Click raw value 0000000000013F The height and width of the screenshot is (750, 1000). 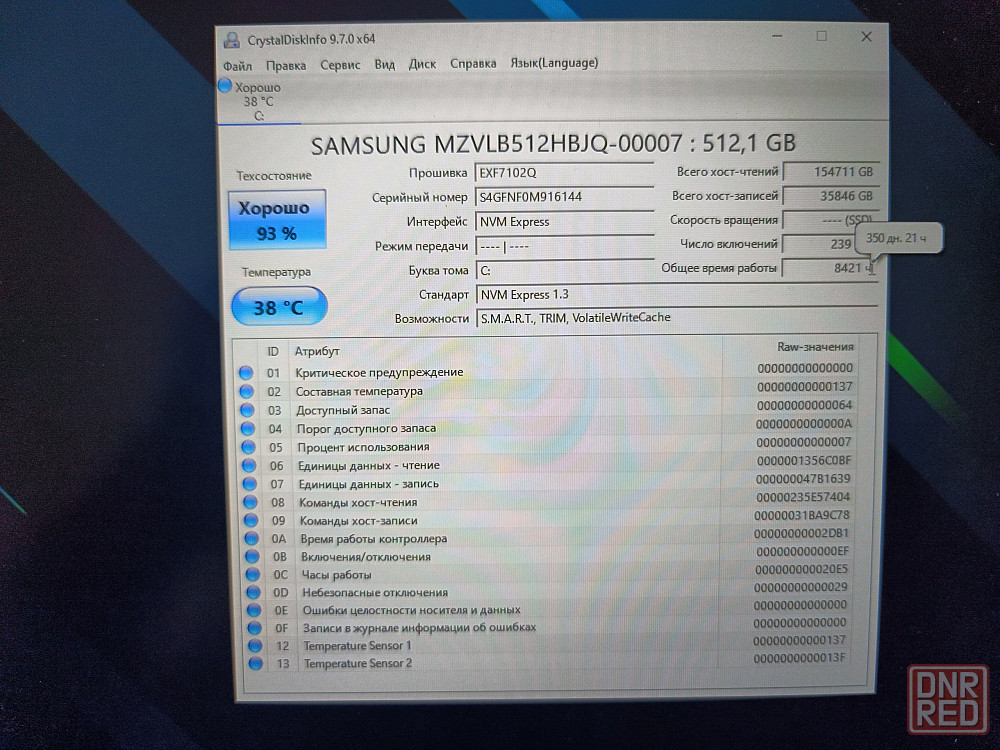[x=799, y=658]
